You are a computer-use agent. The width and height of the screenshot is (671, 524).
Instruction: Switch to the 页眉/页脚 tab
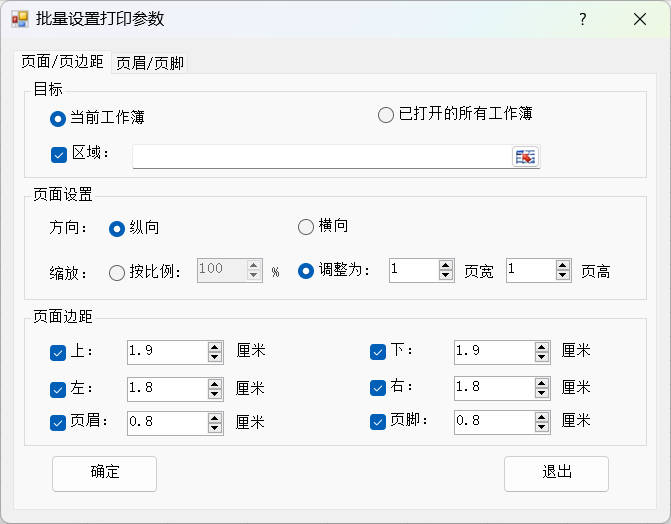pos(150,63)
